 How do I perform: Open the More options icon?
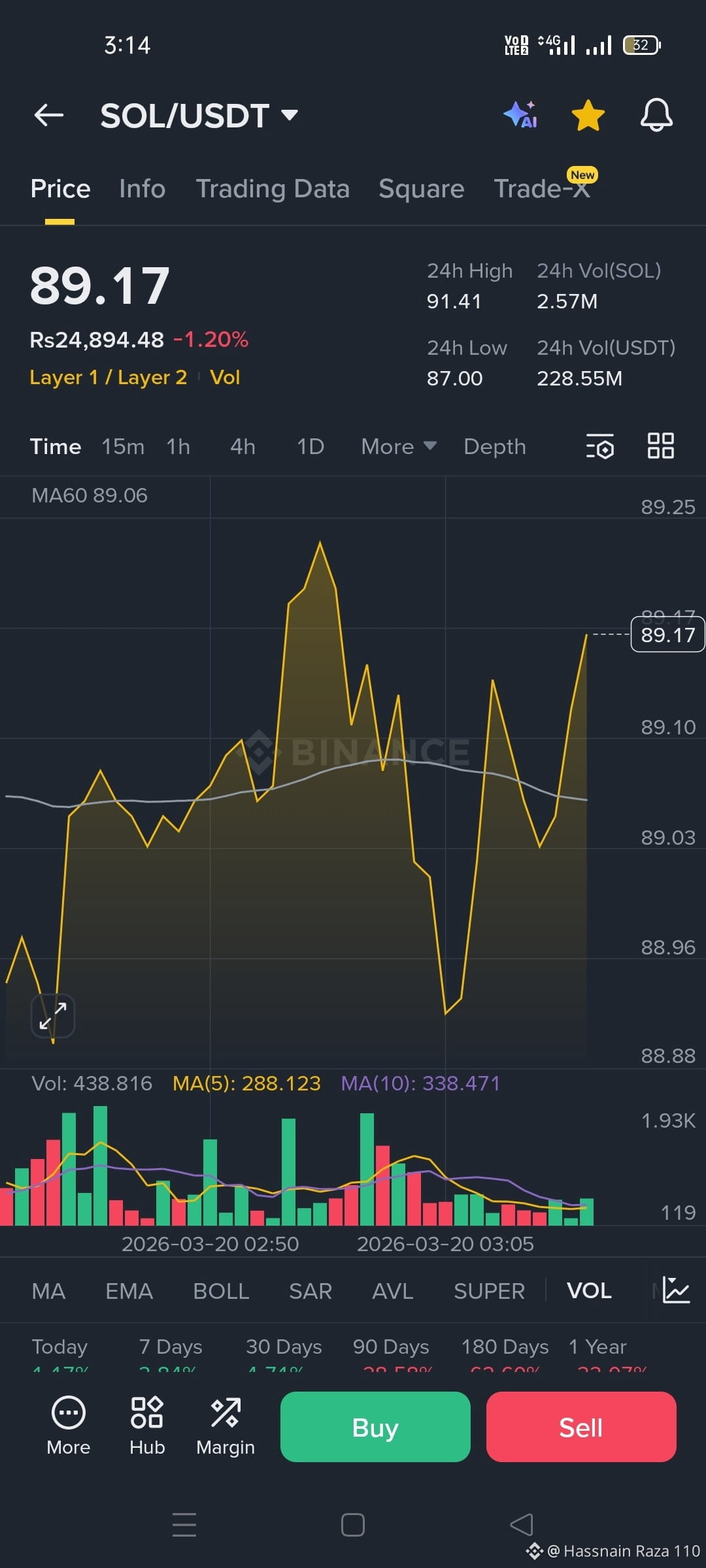click(x=69, y=1428)
